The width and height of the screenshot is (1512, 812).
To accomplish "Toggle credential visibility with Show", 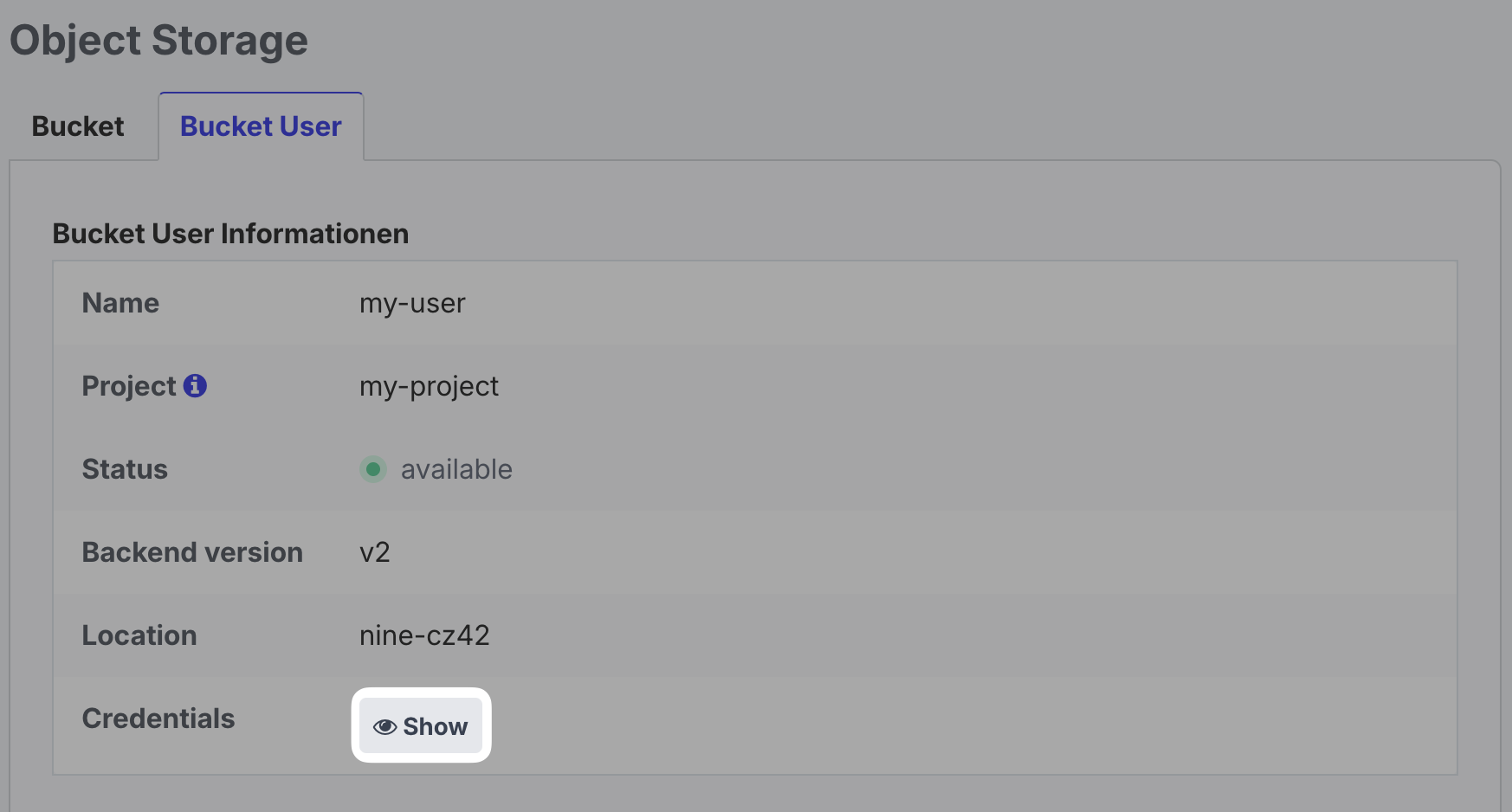I will (422, 726).
